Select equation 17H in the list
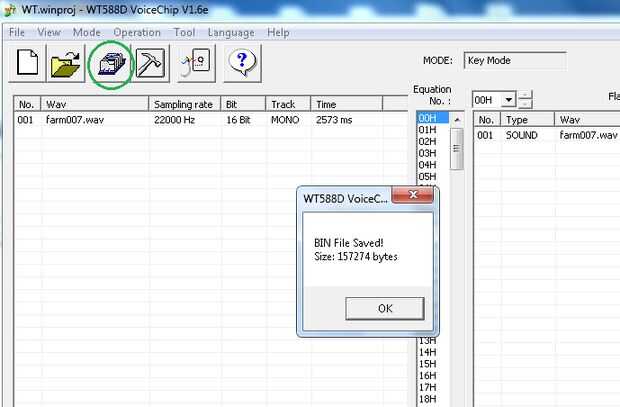620x407 pixels. point(433,387)
